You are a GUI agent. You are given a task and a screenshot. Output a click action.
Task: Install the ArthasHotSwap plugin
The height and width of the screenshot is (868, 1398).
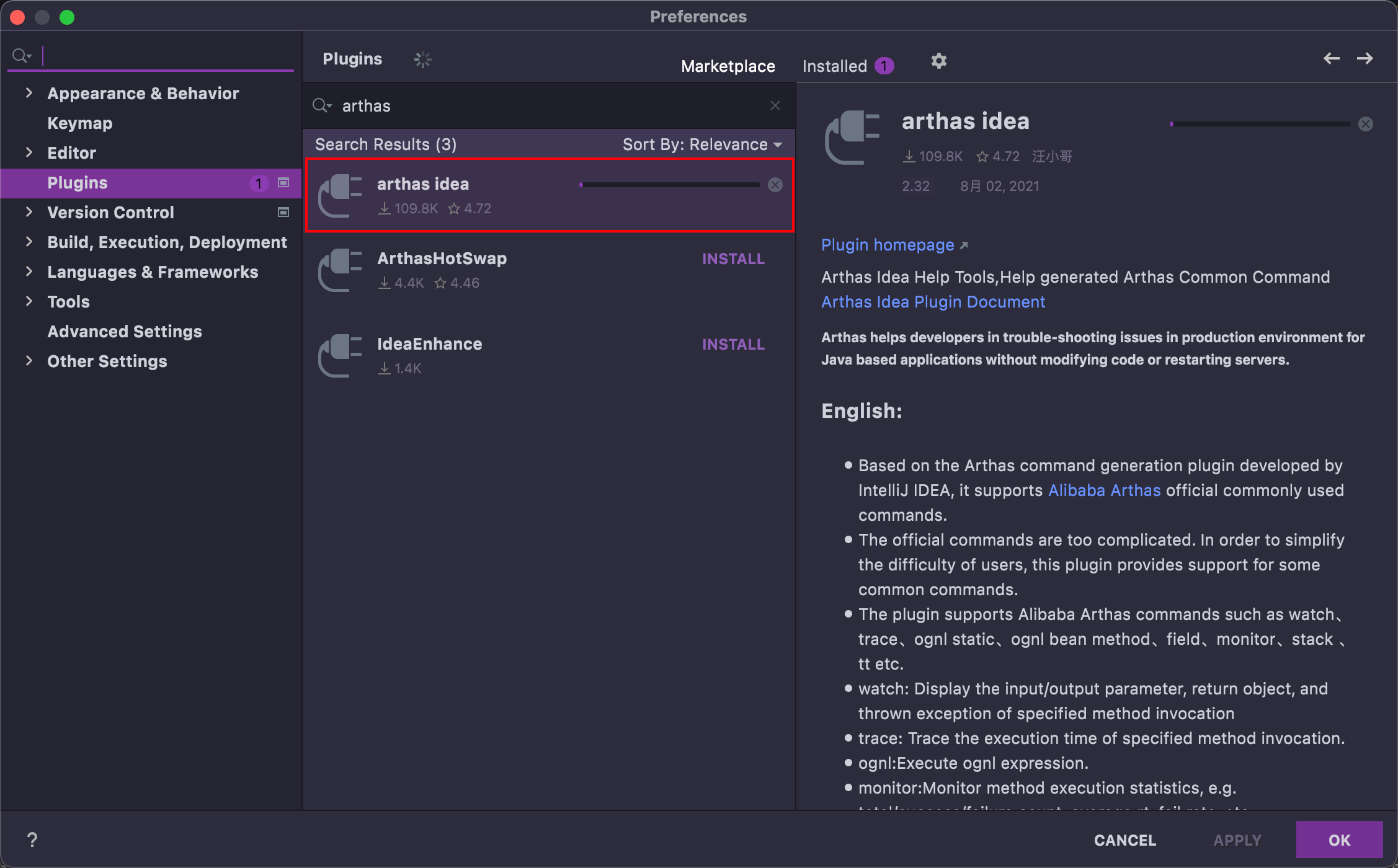732,259
